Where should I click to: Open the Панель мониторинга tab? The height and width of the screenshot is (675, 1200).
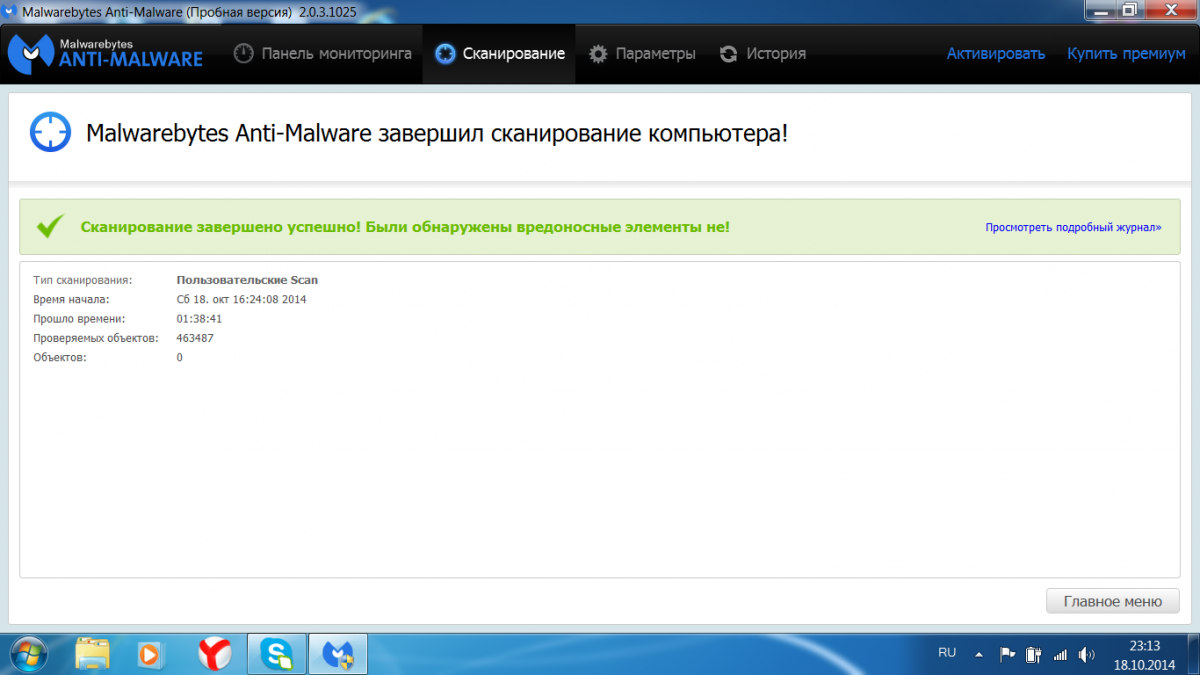point(323,54)
